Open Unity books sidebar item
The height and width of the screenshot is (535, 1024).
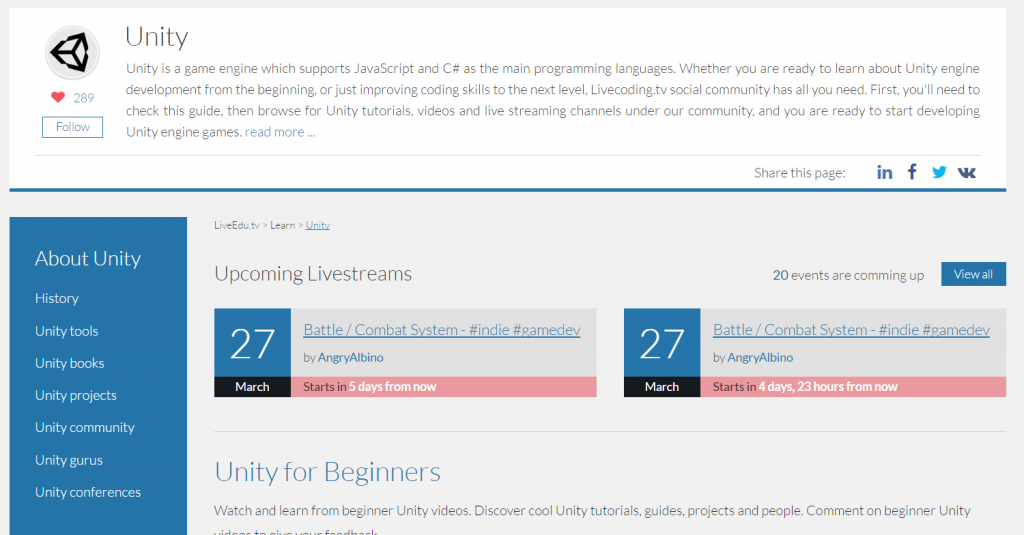tap(70, 363)
